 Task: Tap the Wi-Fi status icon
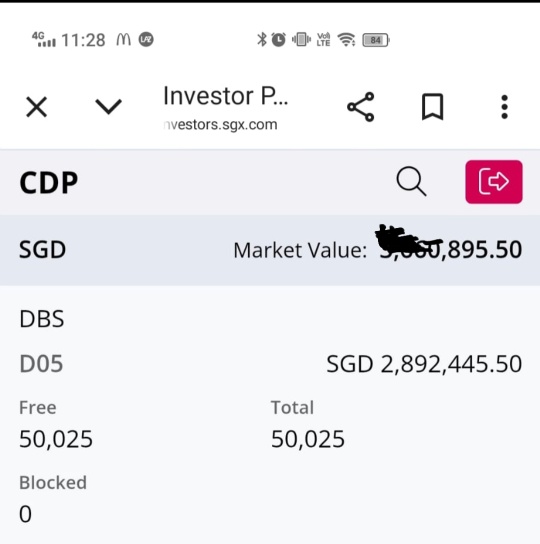[346, 40]
